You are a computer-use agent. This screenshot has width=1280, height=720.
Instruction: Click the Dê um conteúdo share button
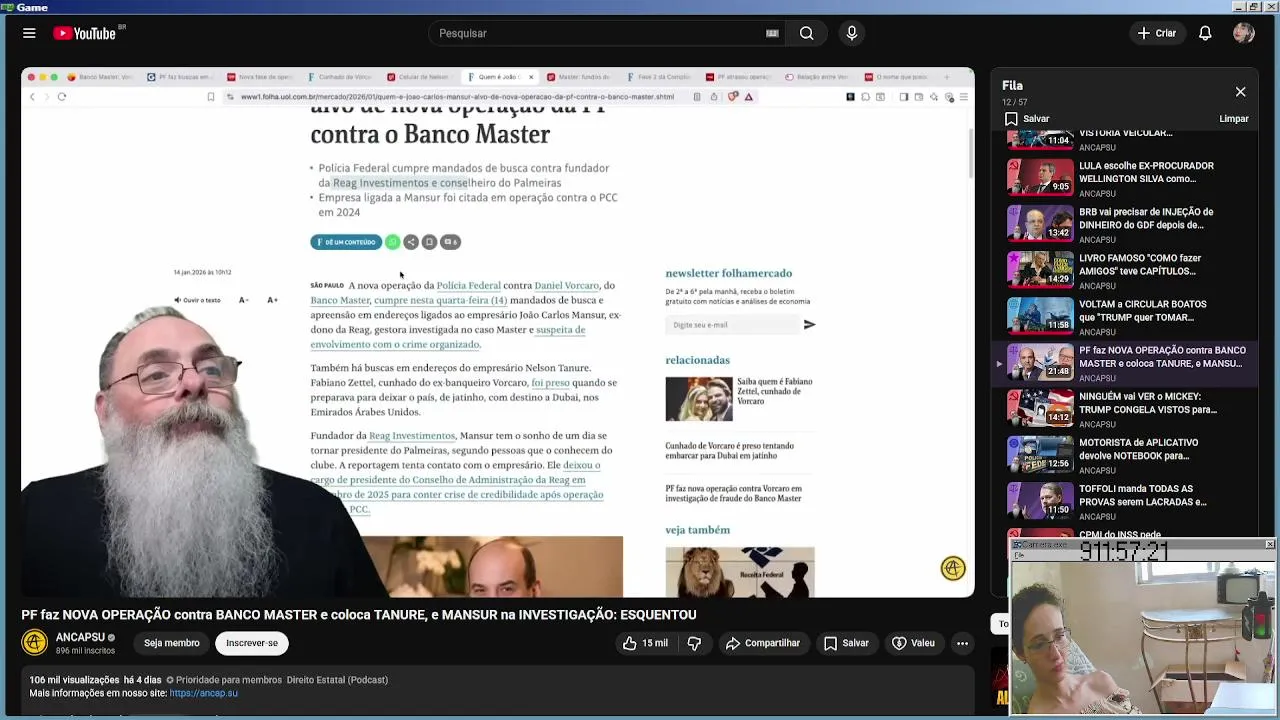click(346, 242)
